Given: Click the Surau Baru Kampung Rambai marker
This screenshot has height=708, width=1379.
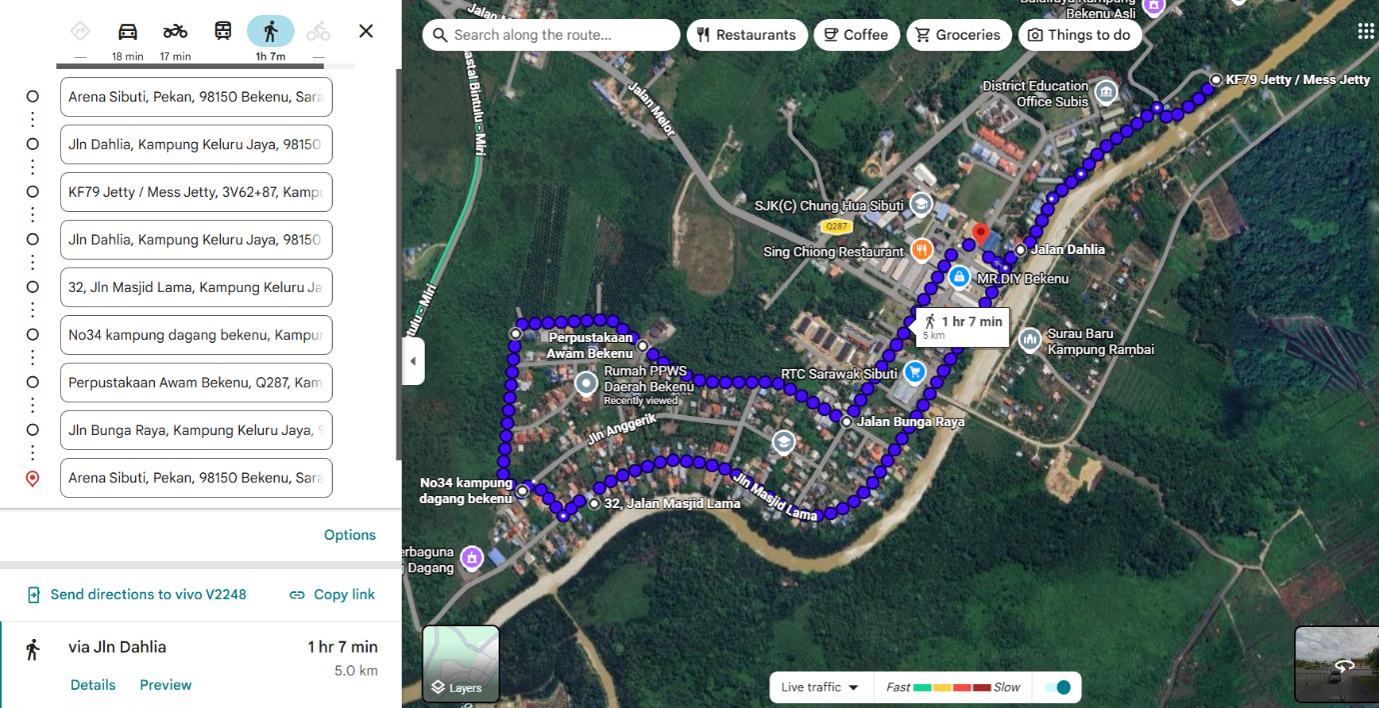Looking at the screenshot, I should tap(1030, 340).
